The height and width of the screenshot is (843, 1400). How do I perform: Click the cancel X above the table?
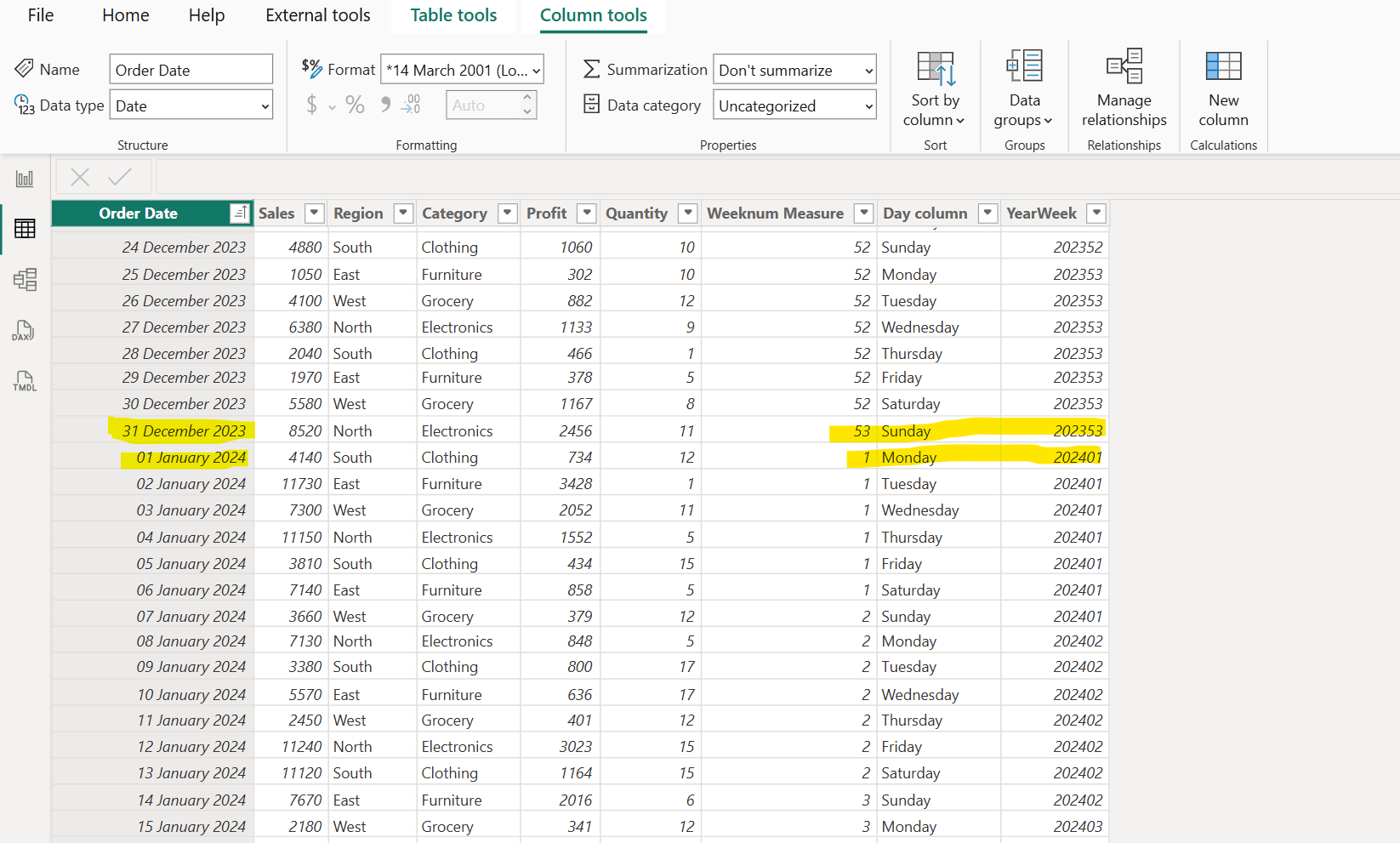tap(79, 176)
